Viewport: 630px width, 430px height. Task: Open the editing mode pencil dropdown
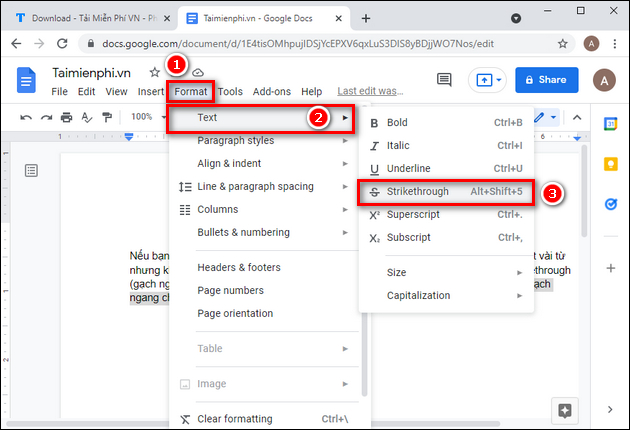click(x=545, y=117)
